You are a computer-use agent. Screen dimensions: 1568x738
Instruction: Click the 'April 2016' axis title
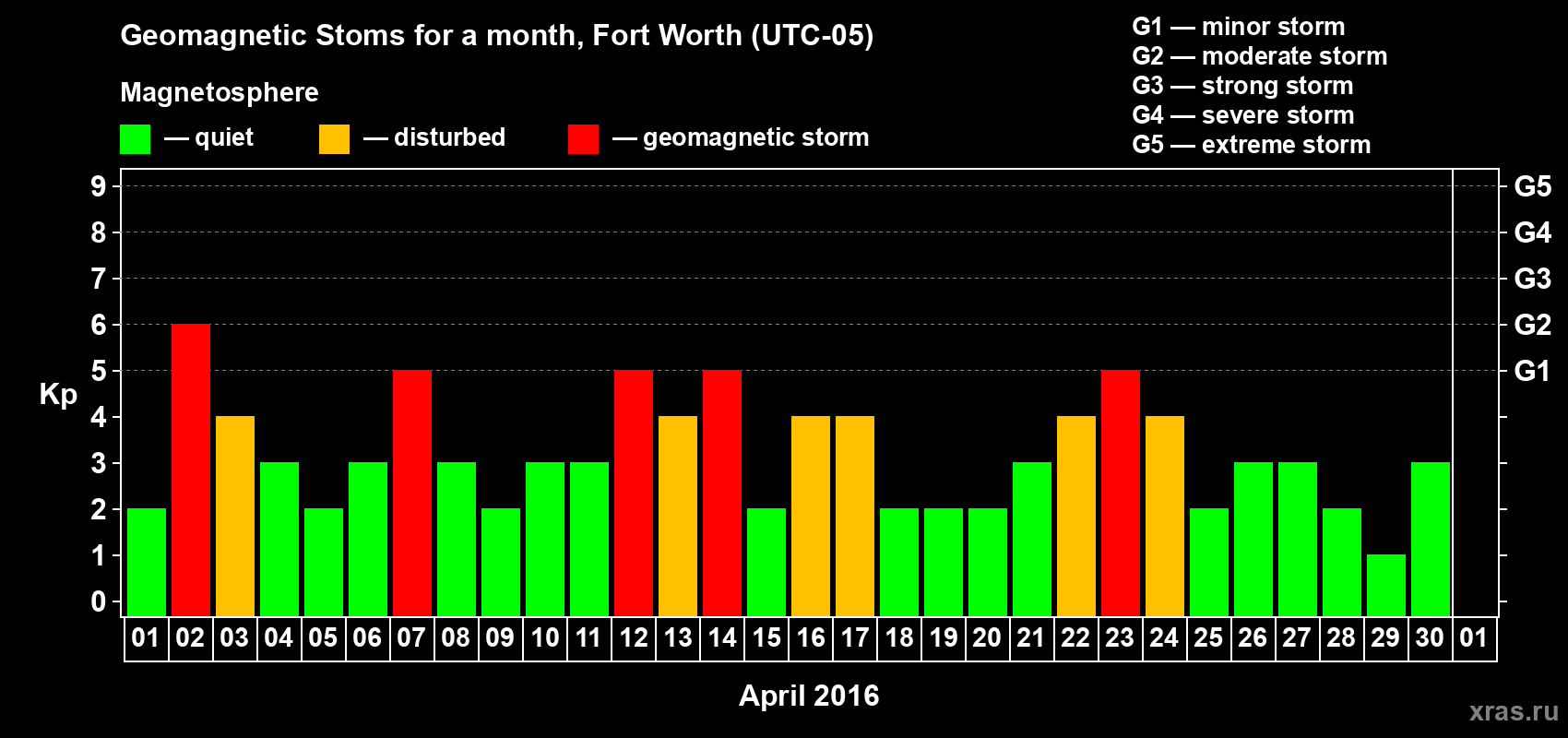tap(809, 696)
